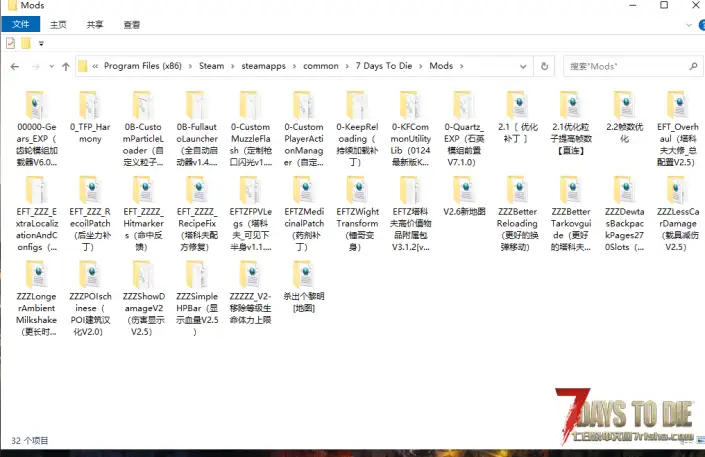Image resolution: width=705 pixels, height=457 pixels.
Task: Switch to the 共享 (Share) ribbon tab
Action: tap(95, 25)
